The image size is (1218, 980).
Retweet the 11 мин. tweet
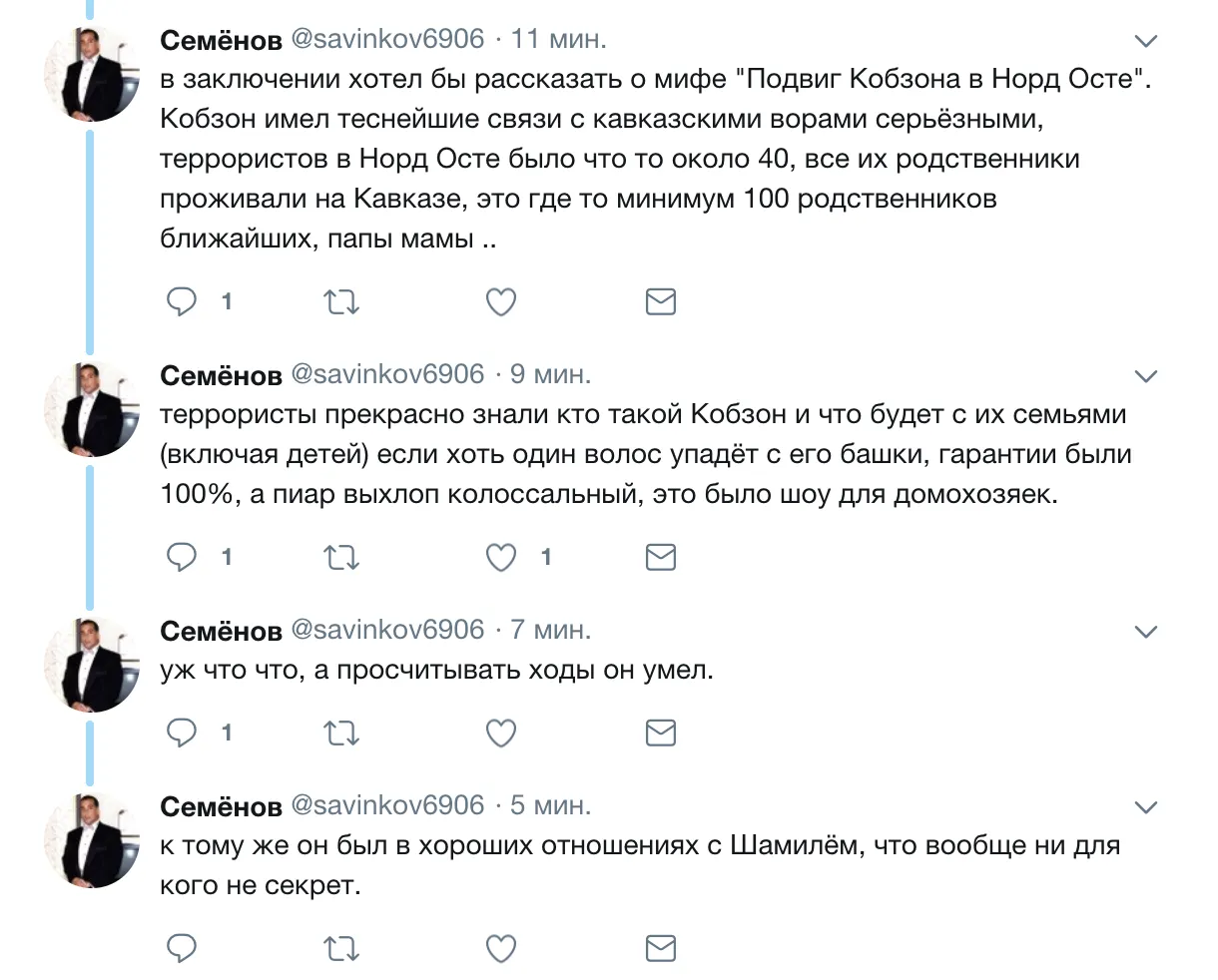point(341,301)
